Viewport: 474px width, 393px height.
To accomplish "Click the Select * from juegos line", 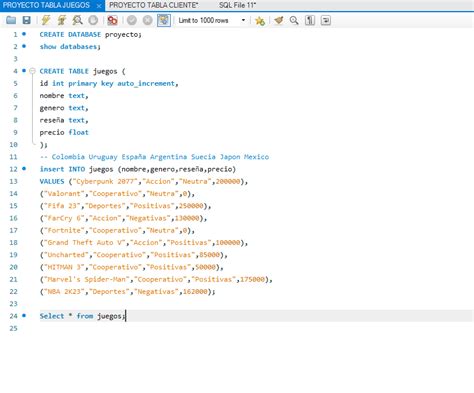I will (82, 316).
